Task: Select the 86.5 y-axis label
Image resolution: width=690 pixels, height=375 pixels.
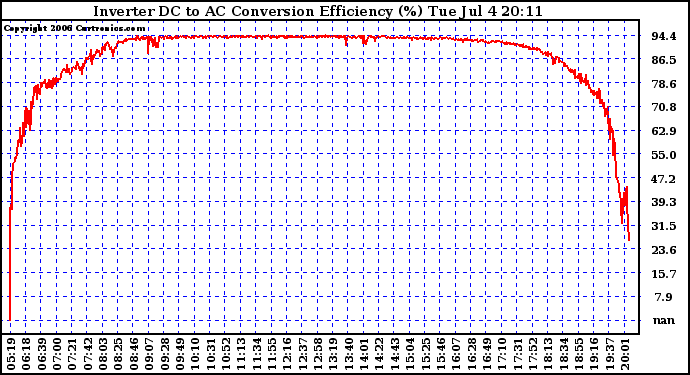Action: pos(664,60)
